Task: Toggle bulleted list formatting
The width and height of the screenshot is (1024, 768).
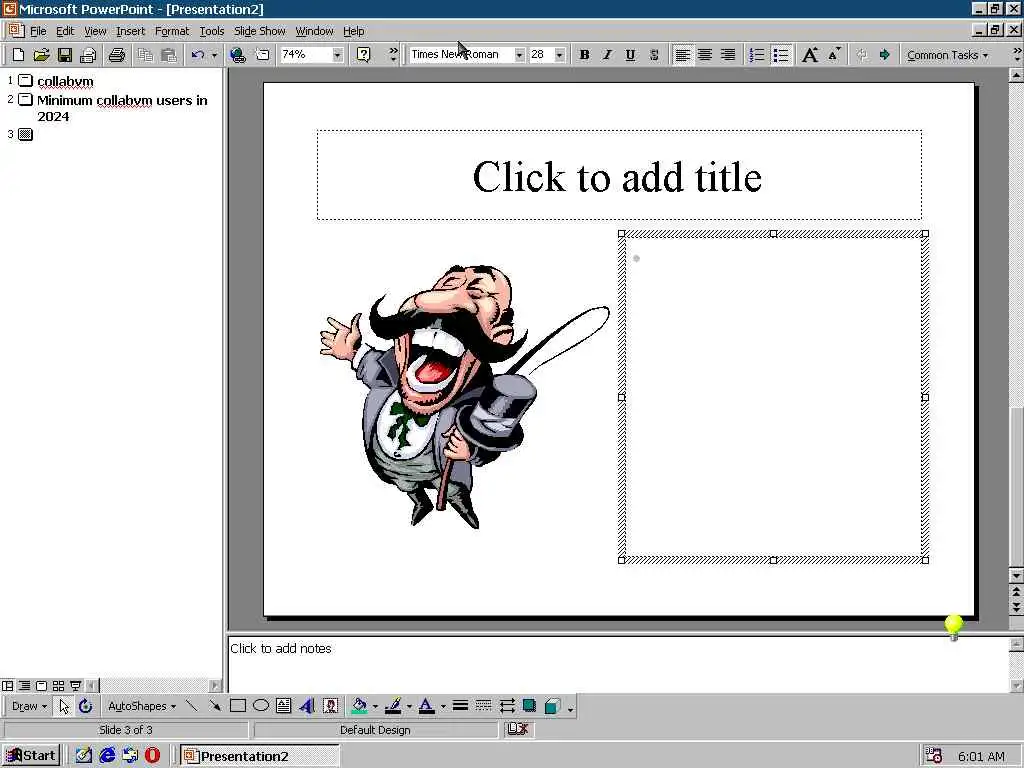Action: tap(780, 55)
